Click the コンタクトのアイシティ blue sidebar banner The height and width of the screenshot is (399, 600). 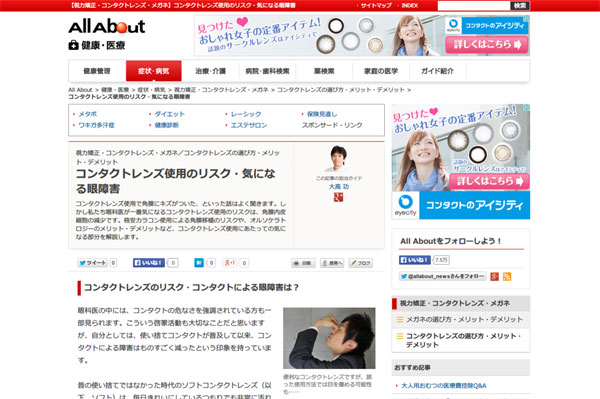pos(474,205)
